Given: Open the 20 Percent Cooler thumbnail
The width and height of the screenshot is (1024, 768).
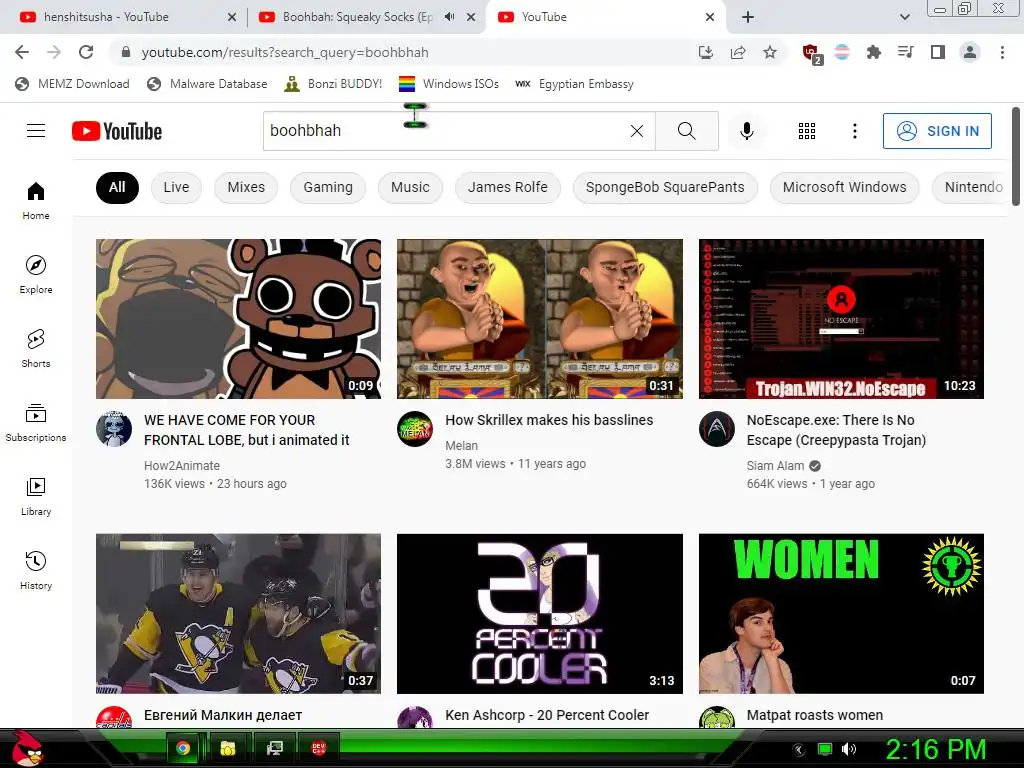Looking at the screenshot, I should point(540,614).
